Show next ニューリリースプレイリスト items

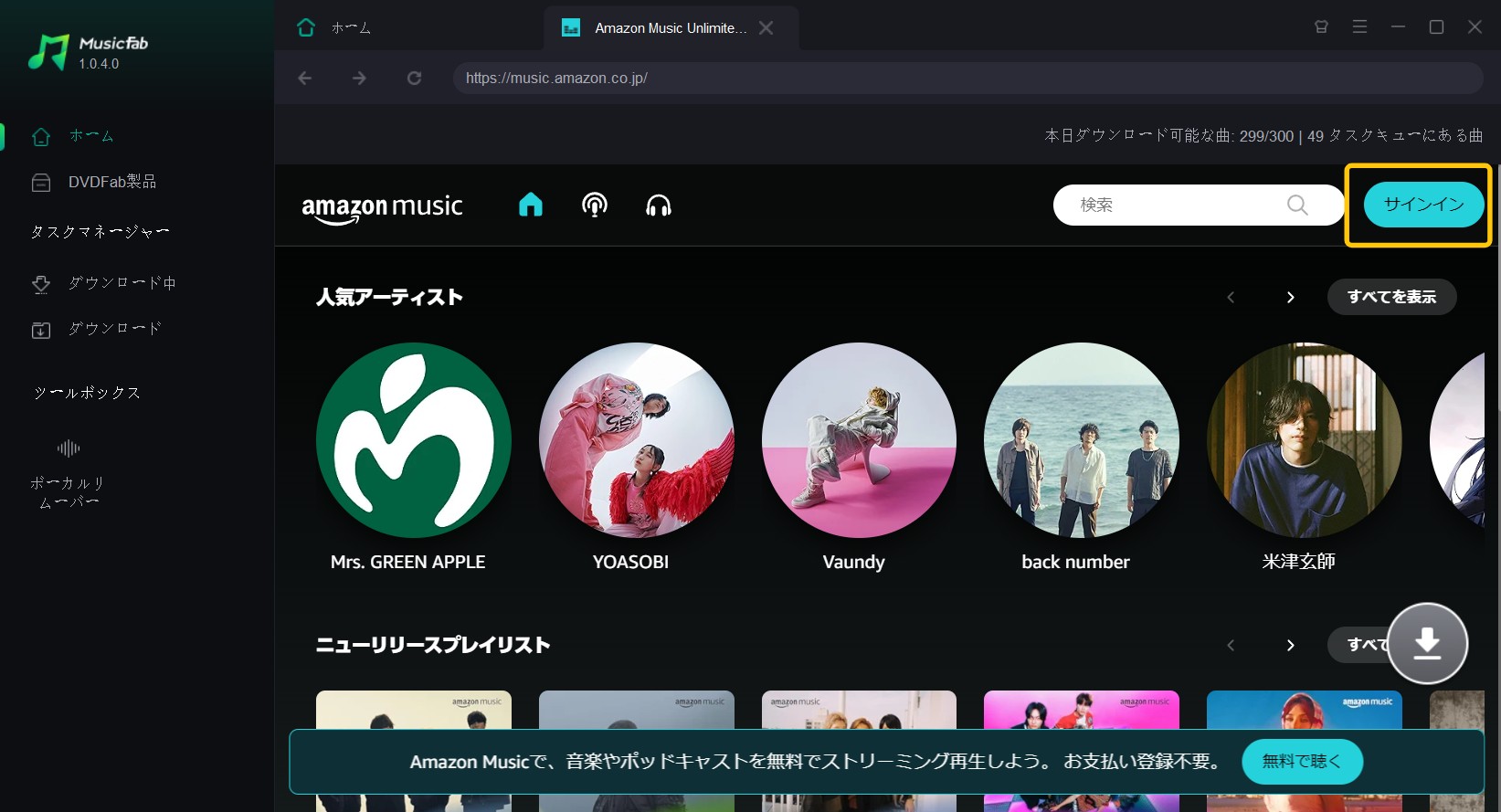point(1290,645)
